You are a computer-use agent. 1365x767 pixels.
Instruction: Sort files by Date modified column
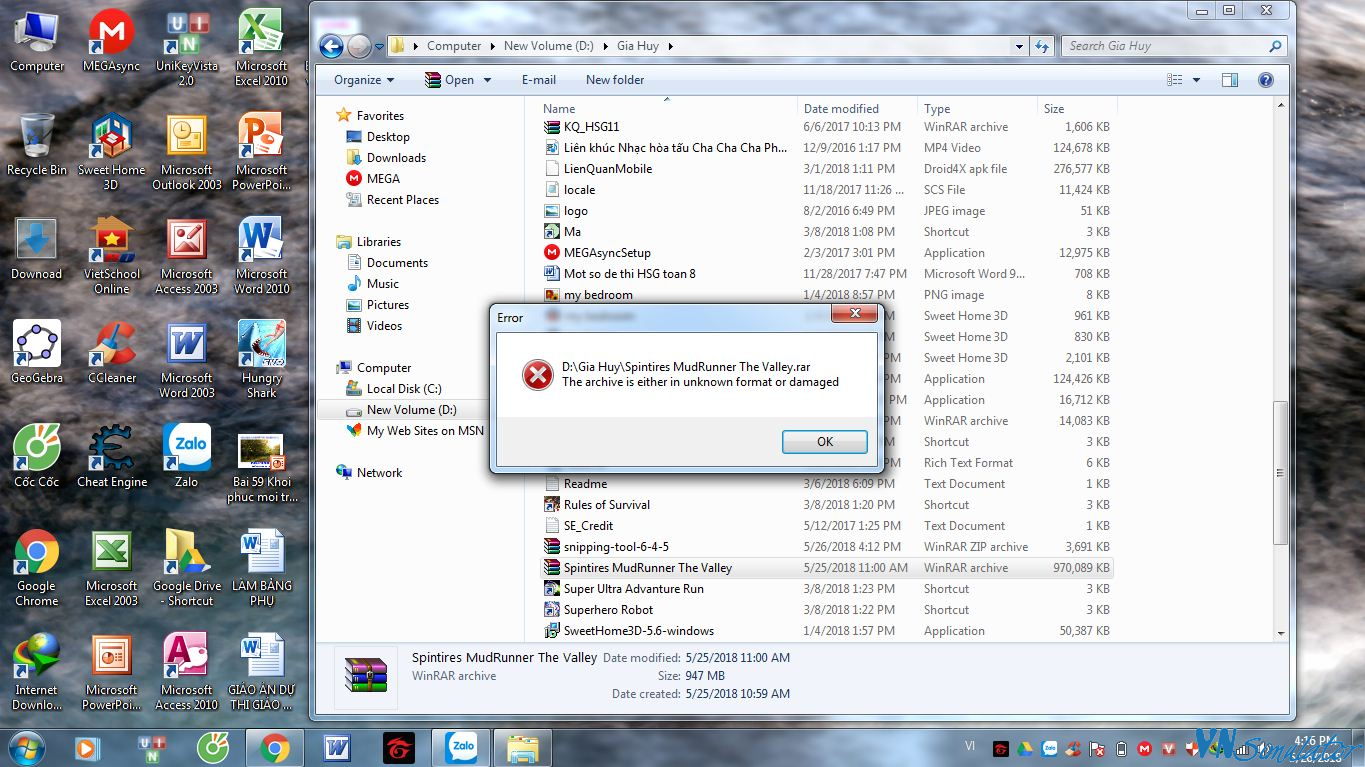(x=858, y=108)
